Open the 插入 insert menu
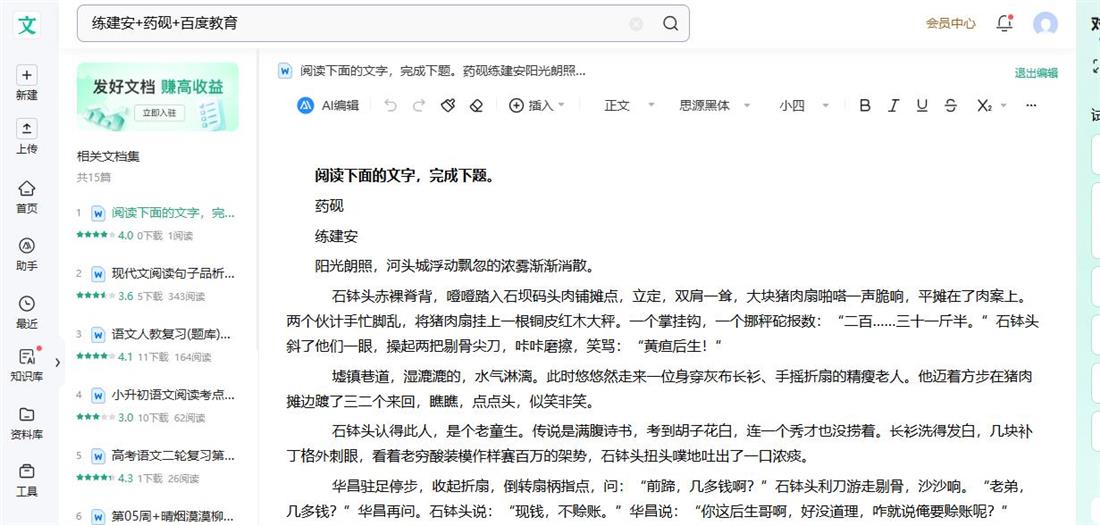The height and width of the screenshot is (525, 1100). click(535, 105)
